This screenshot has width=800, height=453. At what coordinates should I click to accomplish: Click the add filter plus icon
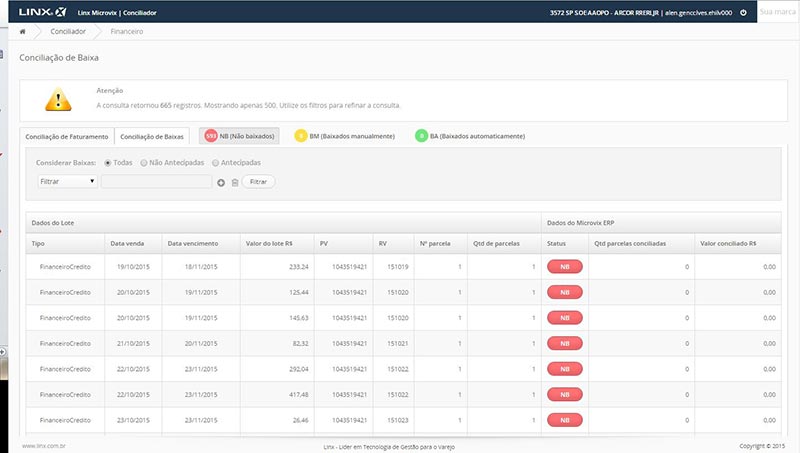(x=221, y=182)
